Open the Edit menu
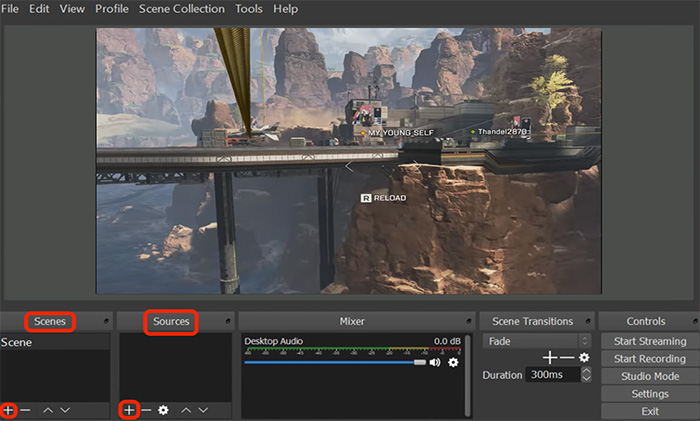 (x=39, y=8)
